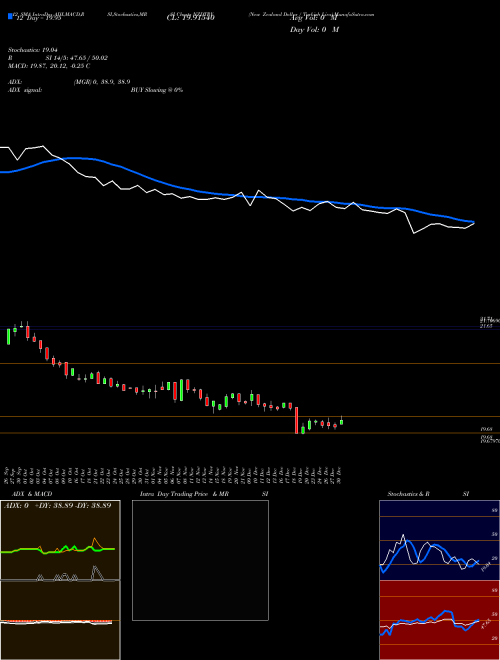Click the 'CL: 19.91540' closing value
The height and width of the screenshot is (660, 500).
191,18
